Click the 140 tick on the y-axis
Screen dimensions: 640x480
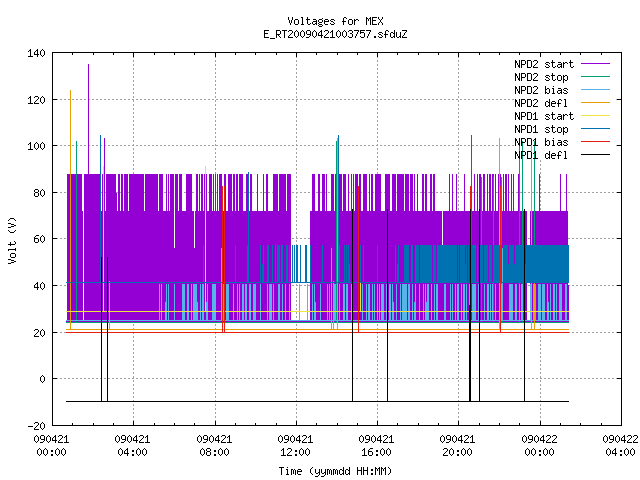36,53
